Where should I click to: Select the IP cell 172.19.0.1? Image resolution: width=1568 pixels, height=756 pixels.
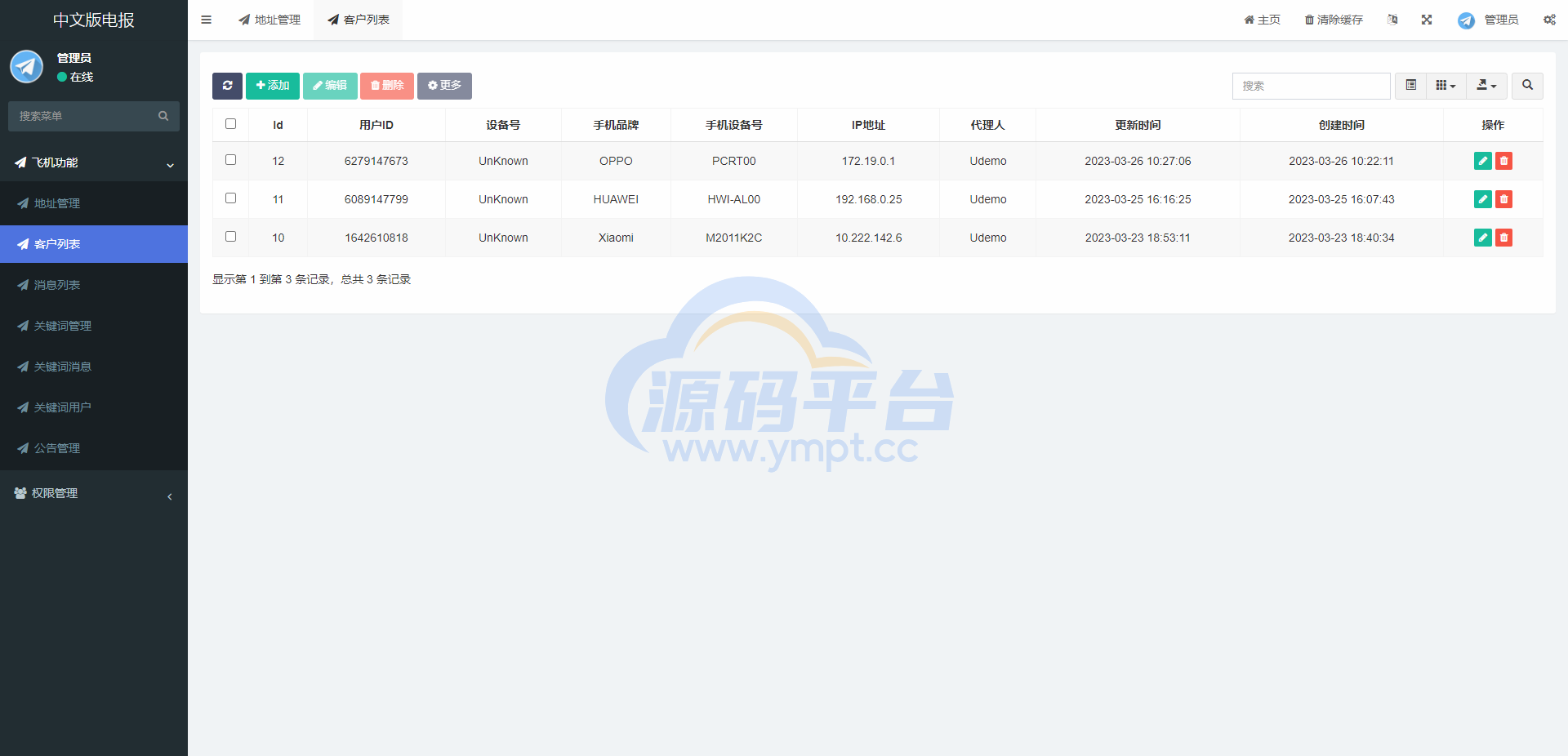[x=869, y=161]
